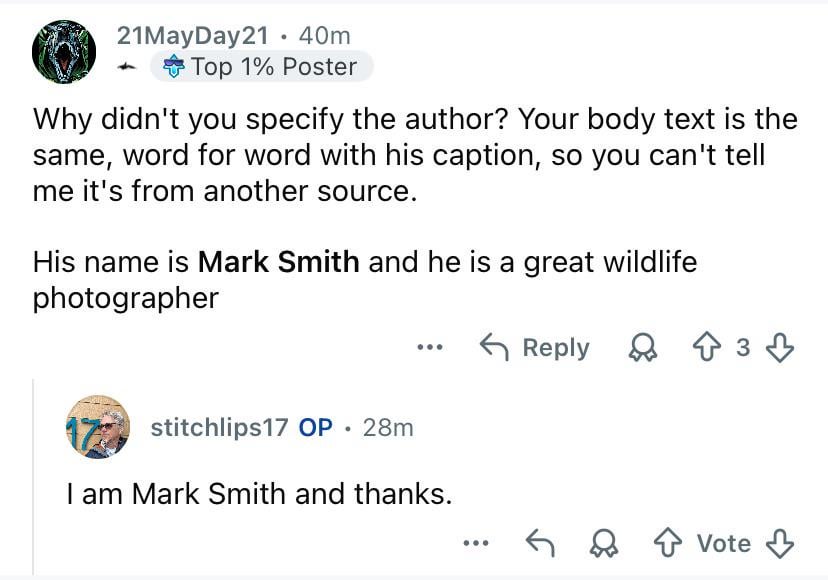This screenshot has width=828, height=580.
Task: Click the OP label next to stitchlips17
Action: pyautogui.click(x=315, y=427)
